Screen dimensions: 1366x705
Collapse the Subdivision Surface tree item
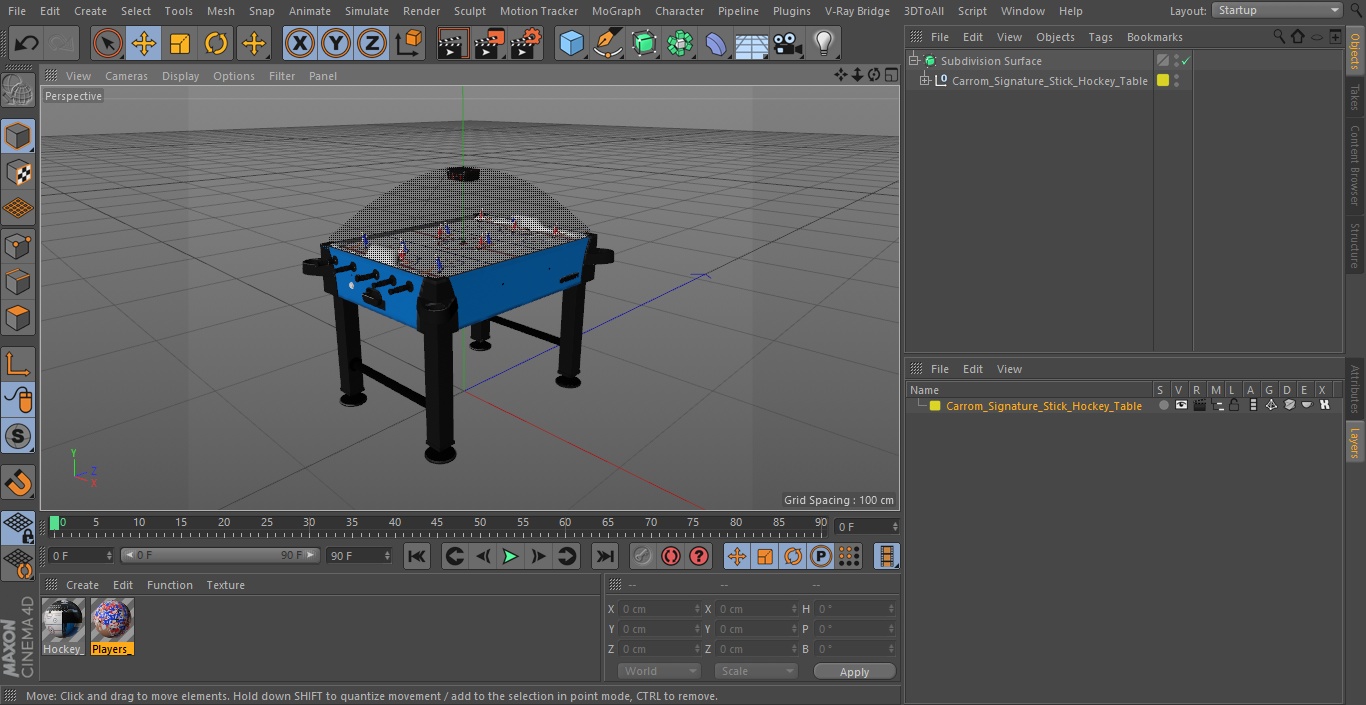(913, 61)
